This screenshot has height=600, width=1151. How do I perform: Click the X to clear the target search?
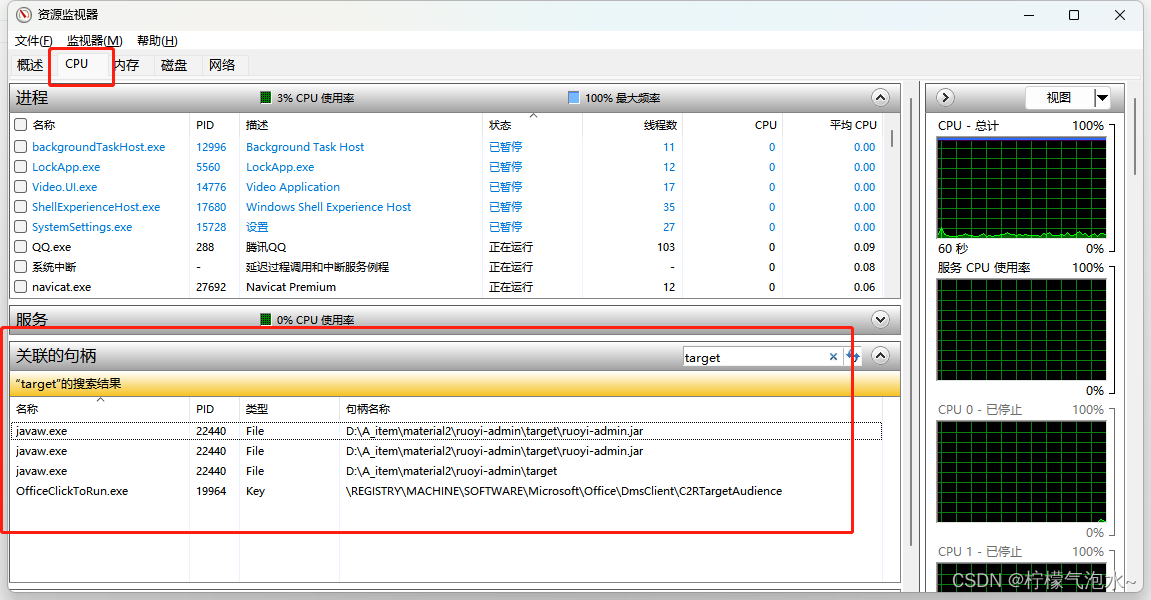click(x=833, y=357)
